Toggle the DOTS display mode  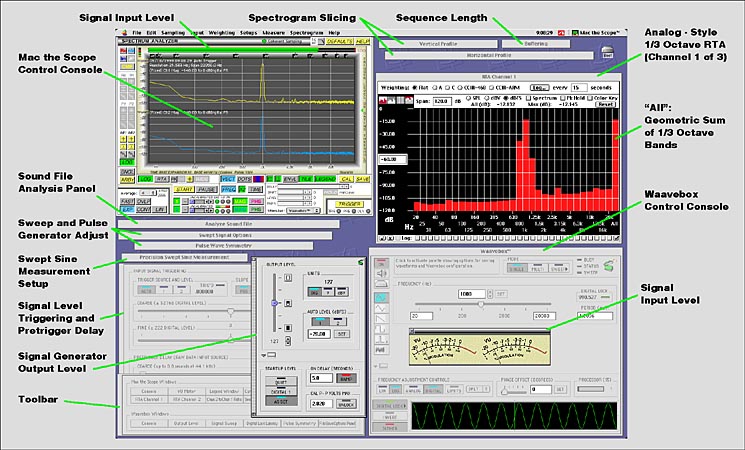point(244,179)
